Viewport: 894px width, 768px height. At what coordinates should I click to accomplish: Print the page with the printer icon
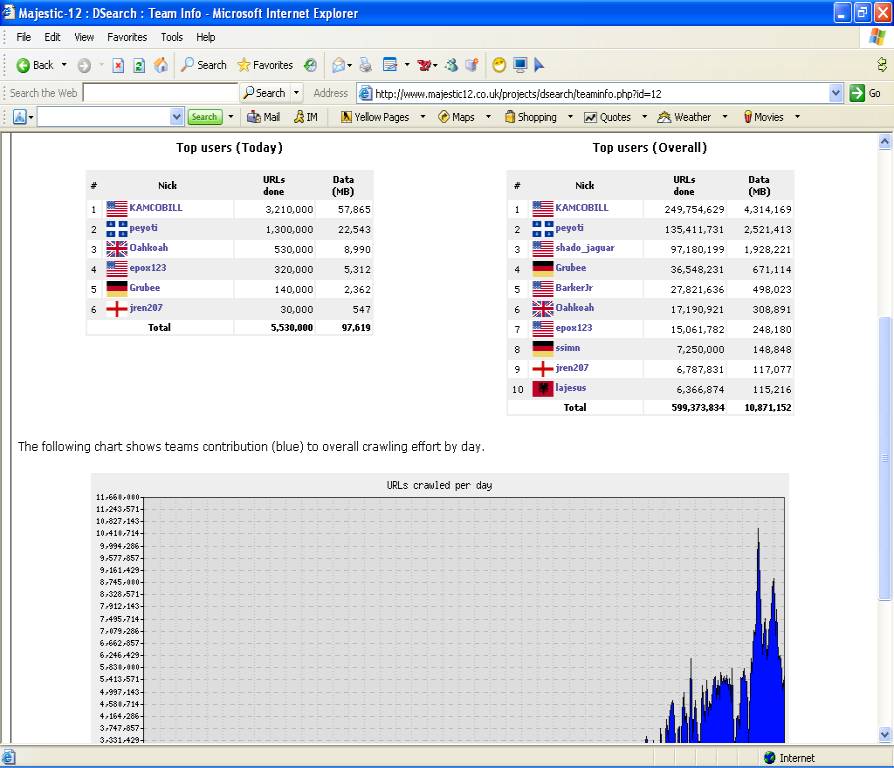click(x=365, y=66)
